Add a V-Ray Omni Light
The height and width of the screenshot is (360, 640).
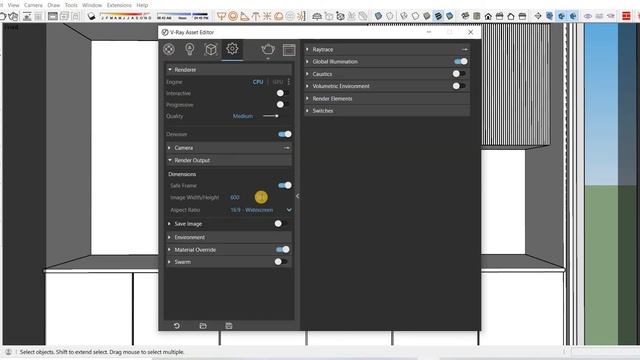pos(267,16)
